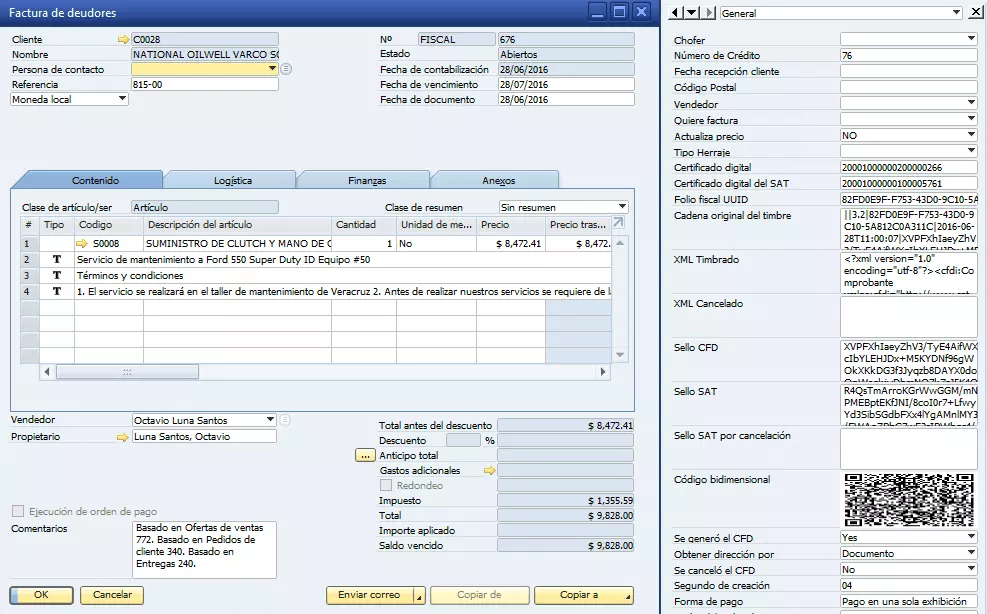Image resolution: width=987 pixels, height=614 pixels.
Task: Click the Vendedor details icon
Action: coord(286,420)
